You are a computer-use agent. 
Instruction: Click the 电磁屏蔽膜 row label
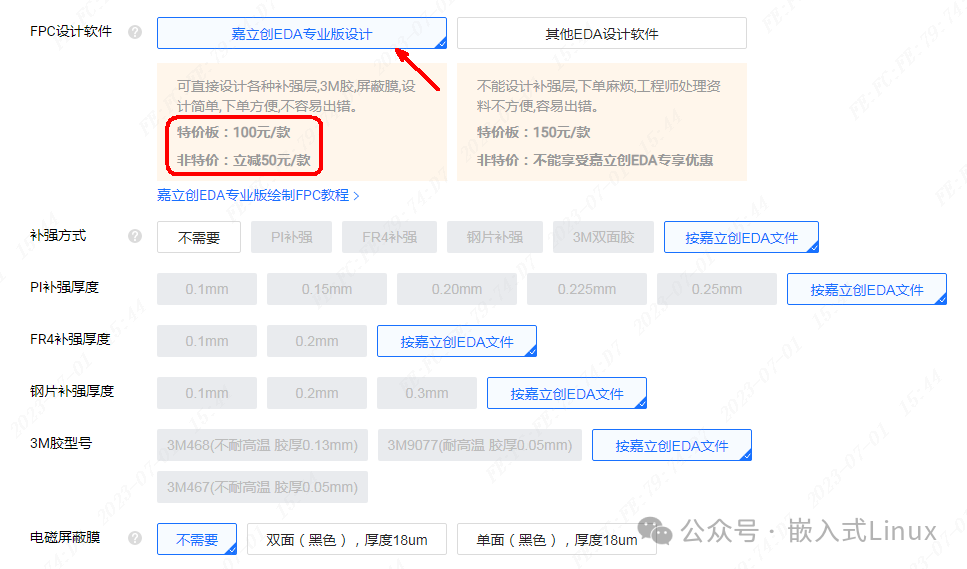[65, 538]
